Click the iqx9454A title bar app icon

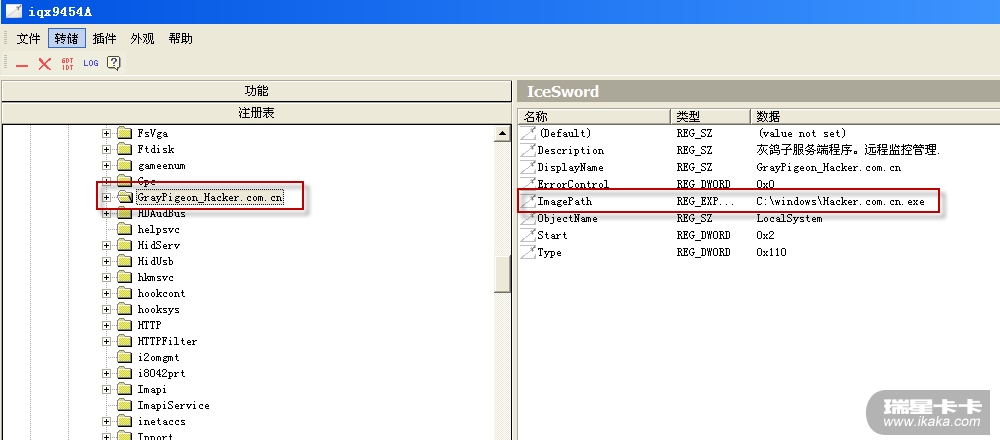[14, 11]
